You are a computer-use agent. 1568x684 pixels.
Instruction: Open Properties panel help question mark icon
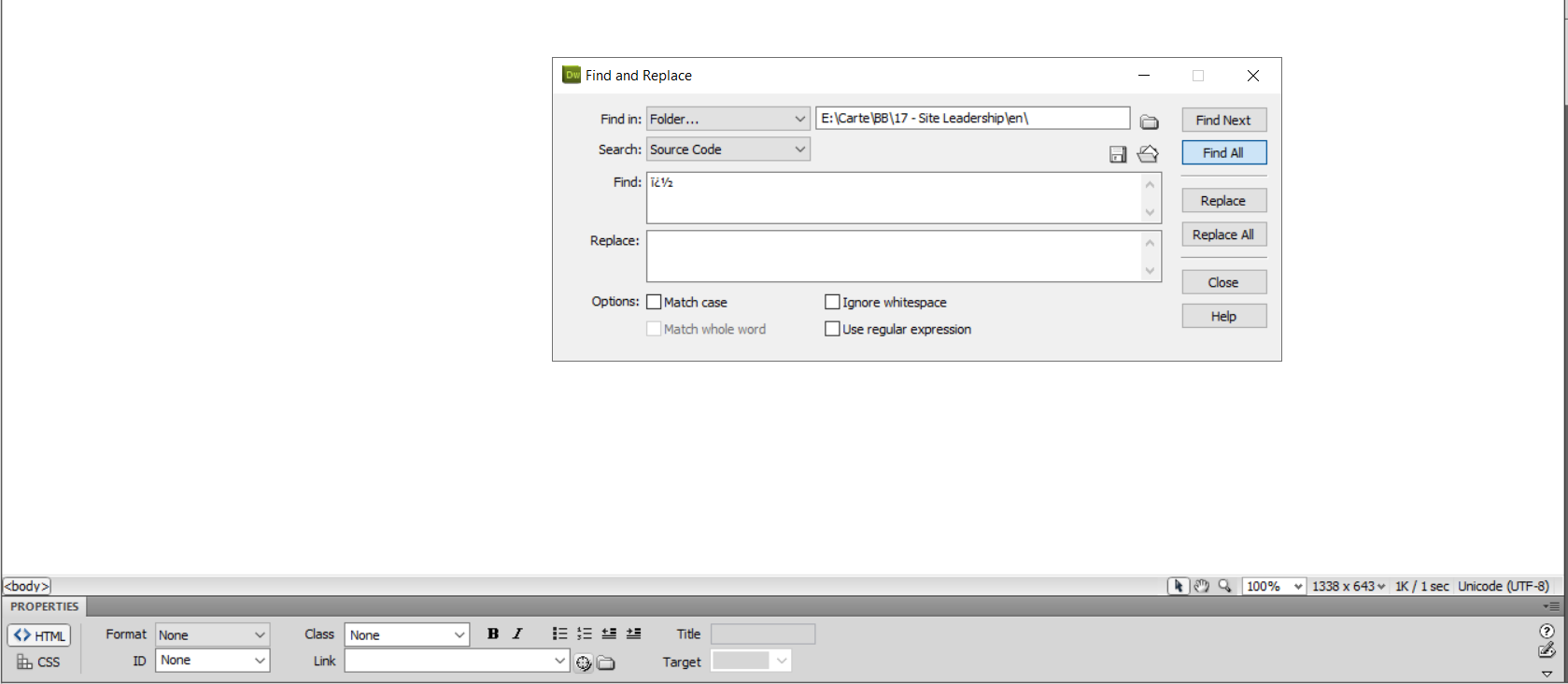[x=1547, y=631]
